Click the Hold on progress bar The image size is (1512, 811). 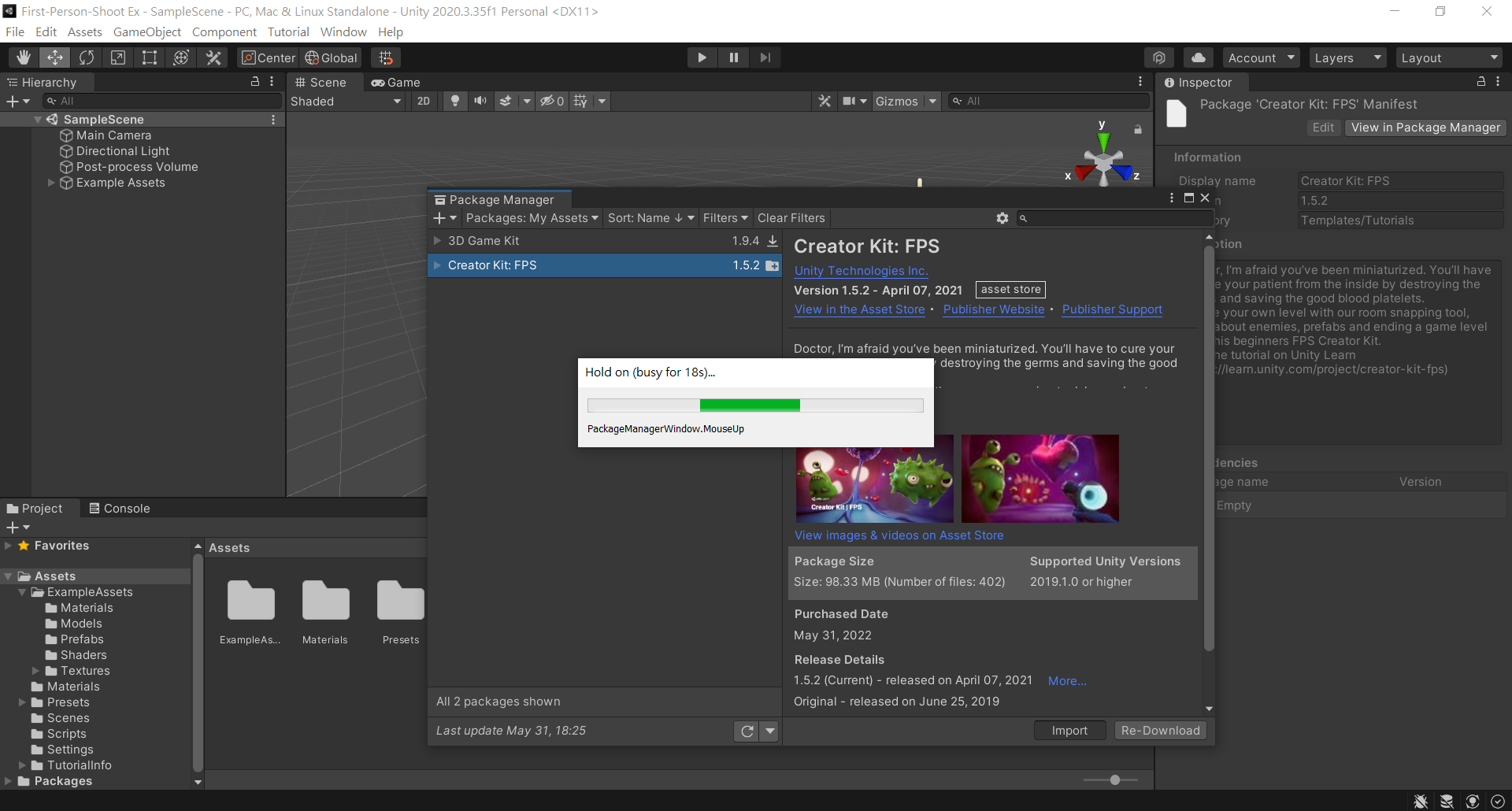click(x=755, y=405)
